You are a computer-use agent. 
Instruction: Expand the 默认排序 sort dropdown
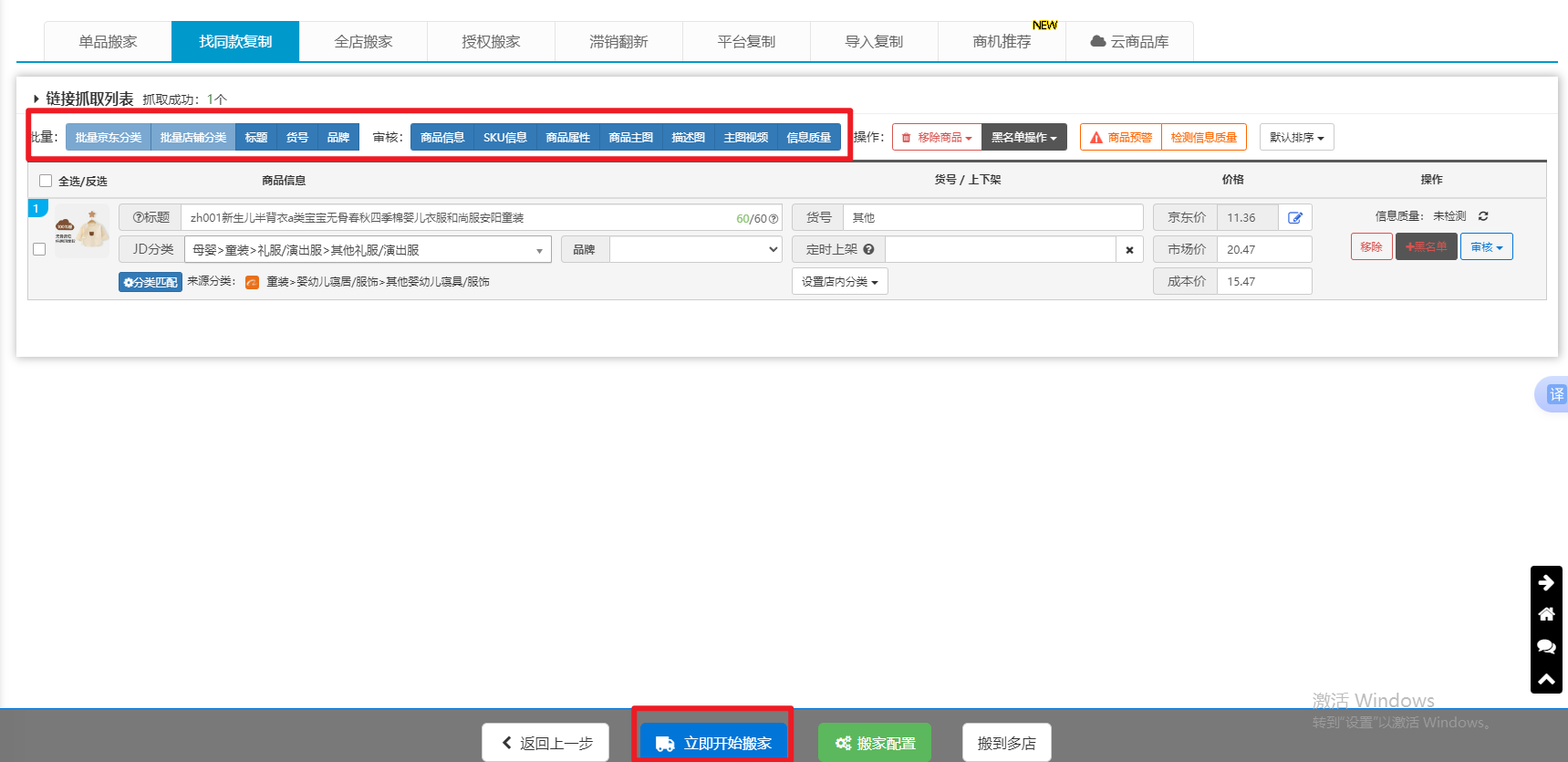click(1296, 138)
